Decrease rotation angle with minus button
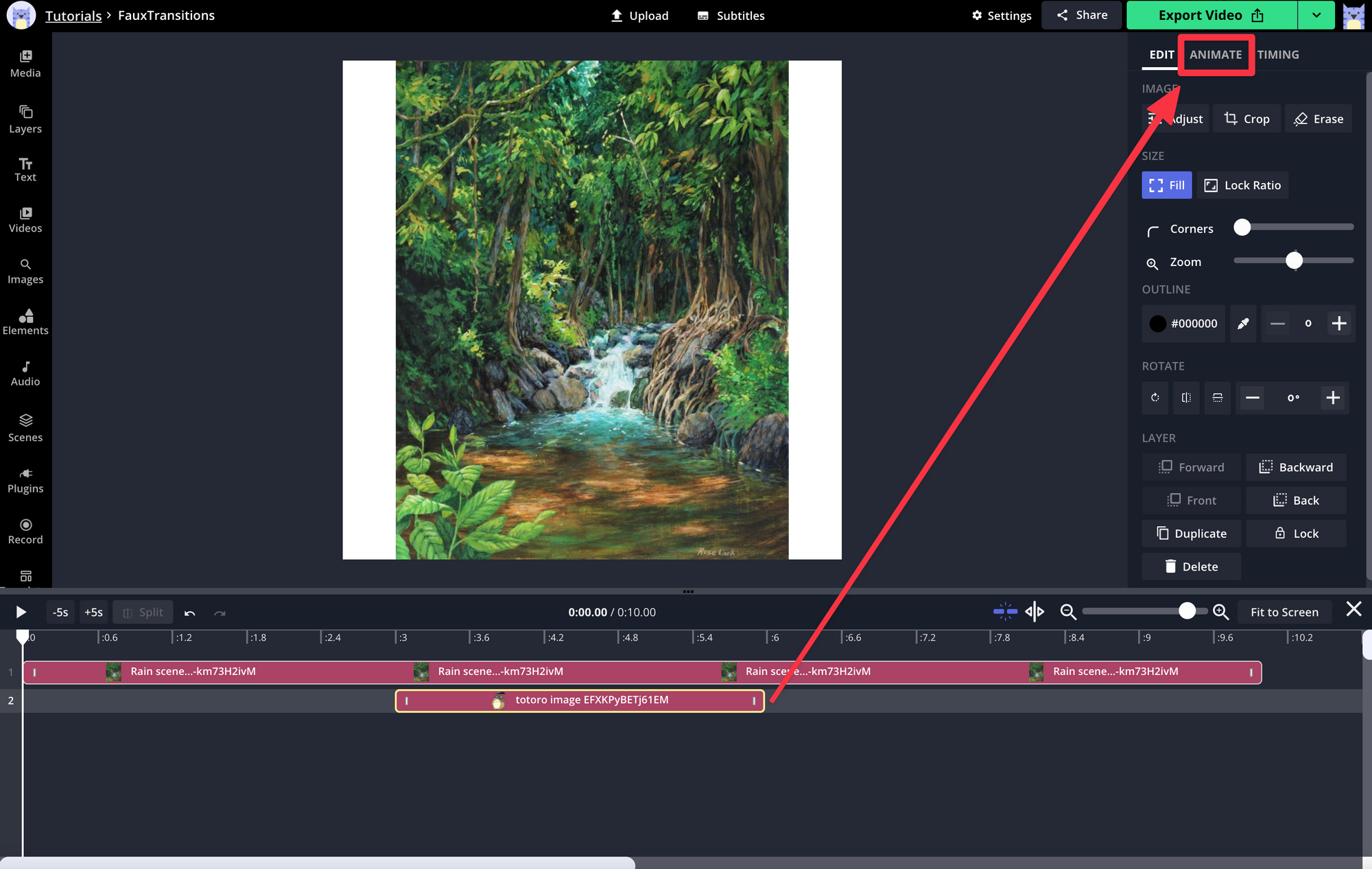The height and width of the screenshot is (869, 1372). click(x=1253, y=398)
